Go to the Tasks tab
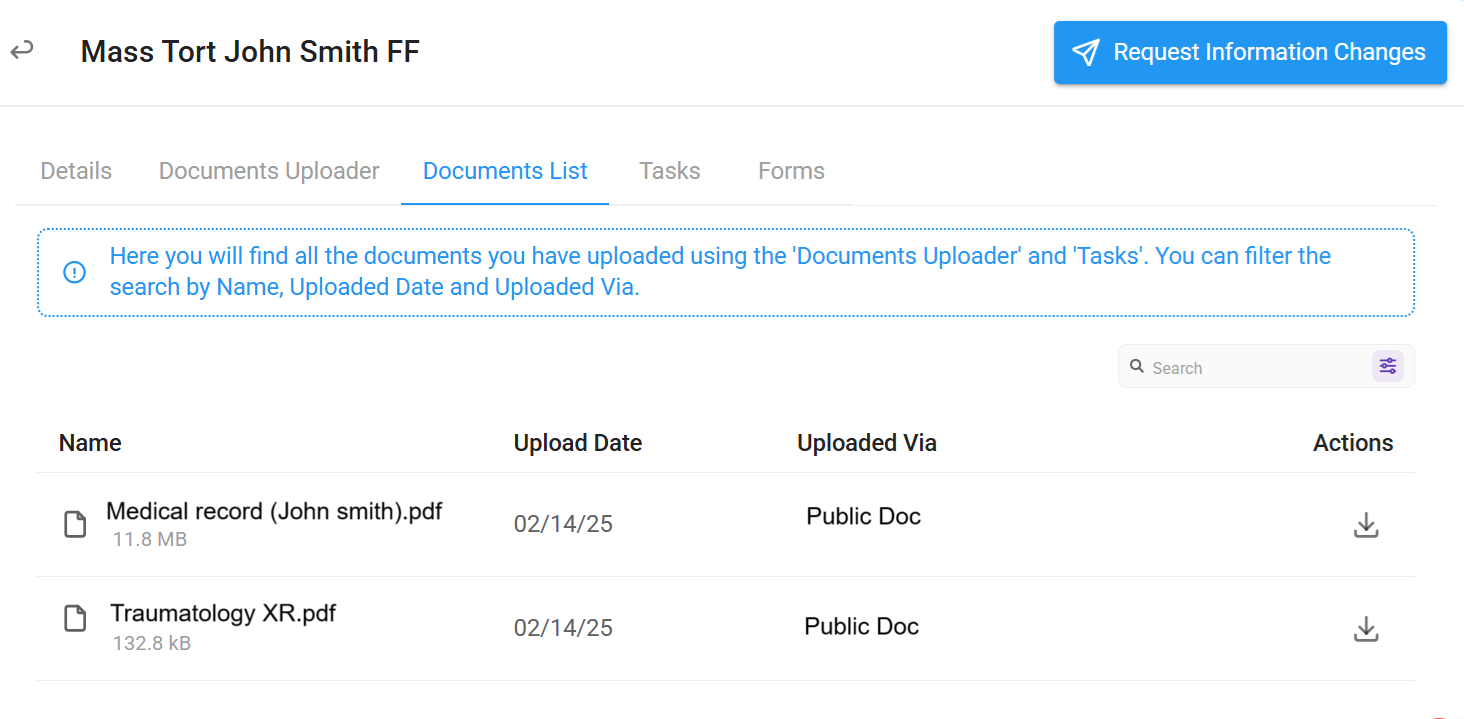 (x=670, y=171)
